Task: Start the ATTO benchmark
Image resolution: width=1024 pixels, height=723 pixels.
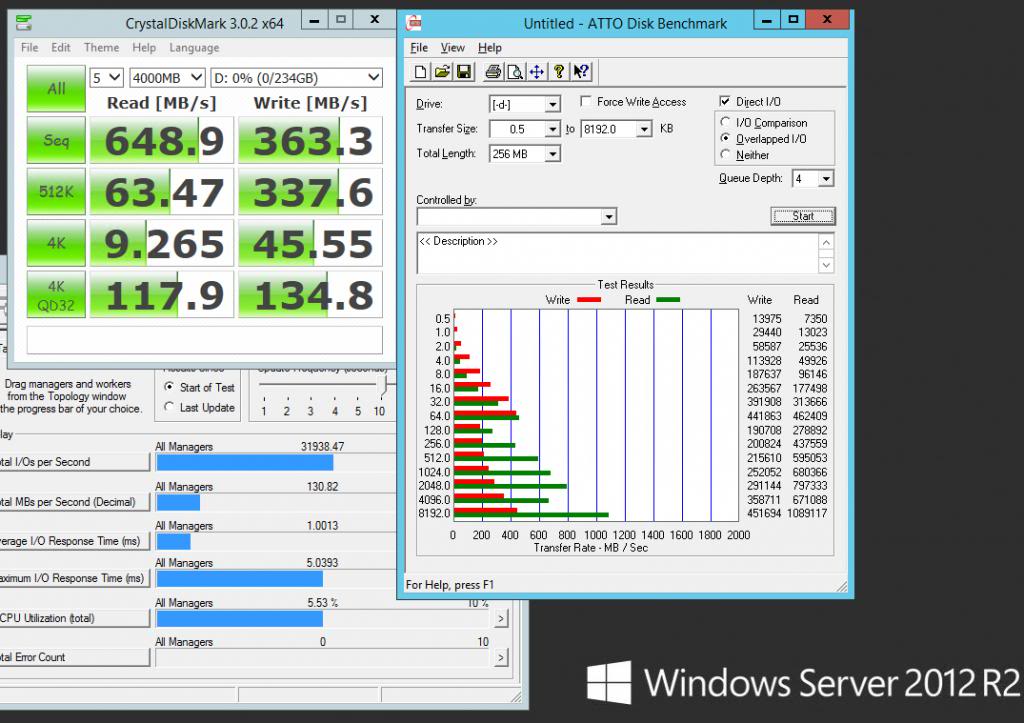Action: pyautogui.click(x=803, y=216)
